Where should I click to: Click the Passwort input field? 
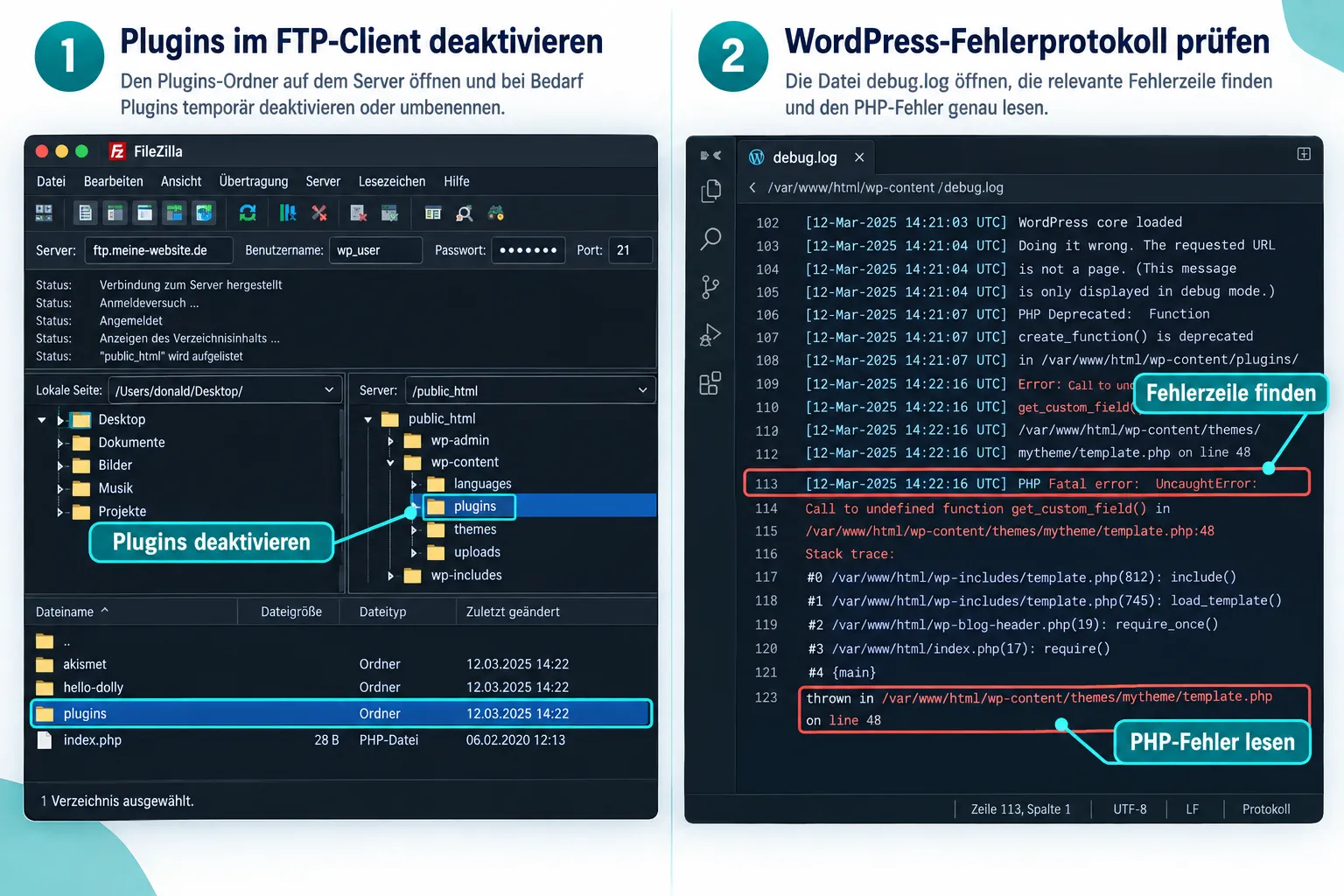point(528,250)
